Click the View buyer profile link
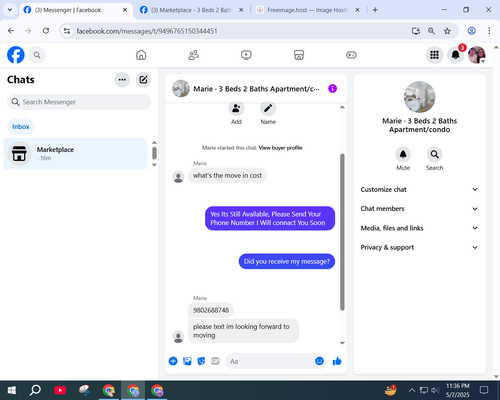Viewport: 500px width, 400px height. point(281,148)
